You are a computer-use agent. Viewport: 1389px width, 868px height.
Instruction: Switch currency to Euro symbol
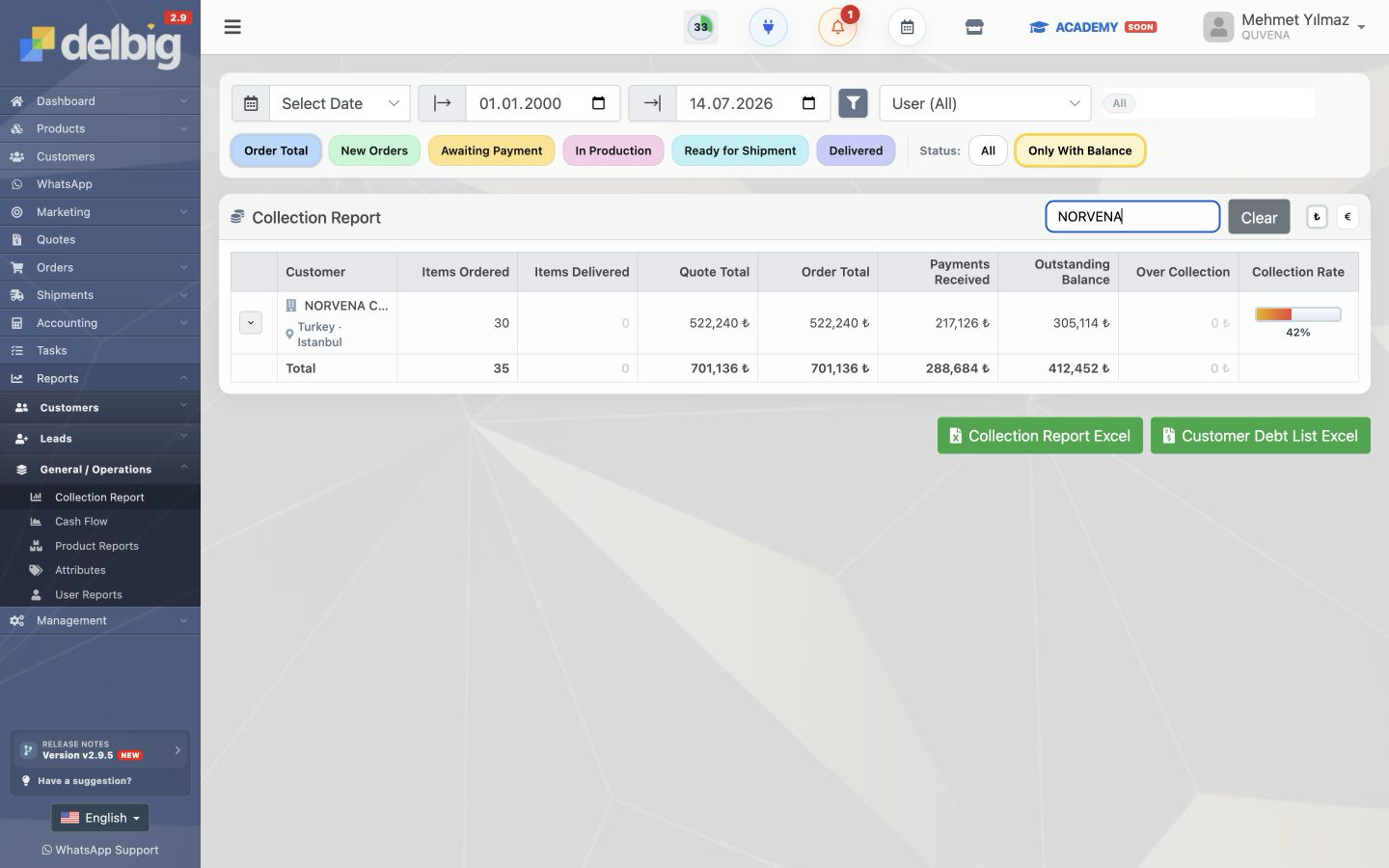pos(1348,217)
